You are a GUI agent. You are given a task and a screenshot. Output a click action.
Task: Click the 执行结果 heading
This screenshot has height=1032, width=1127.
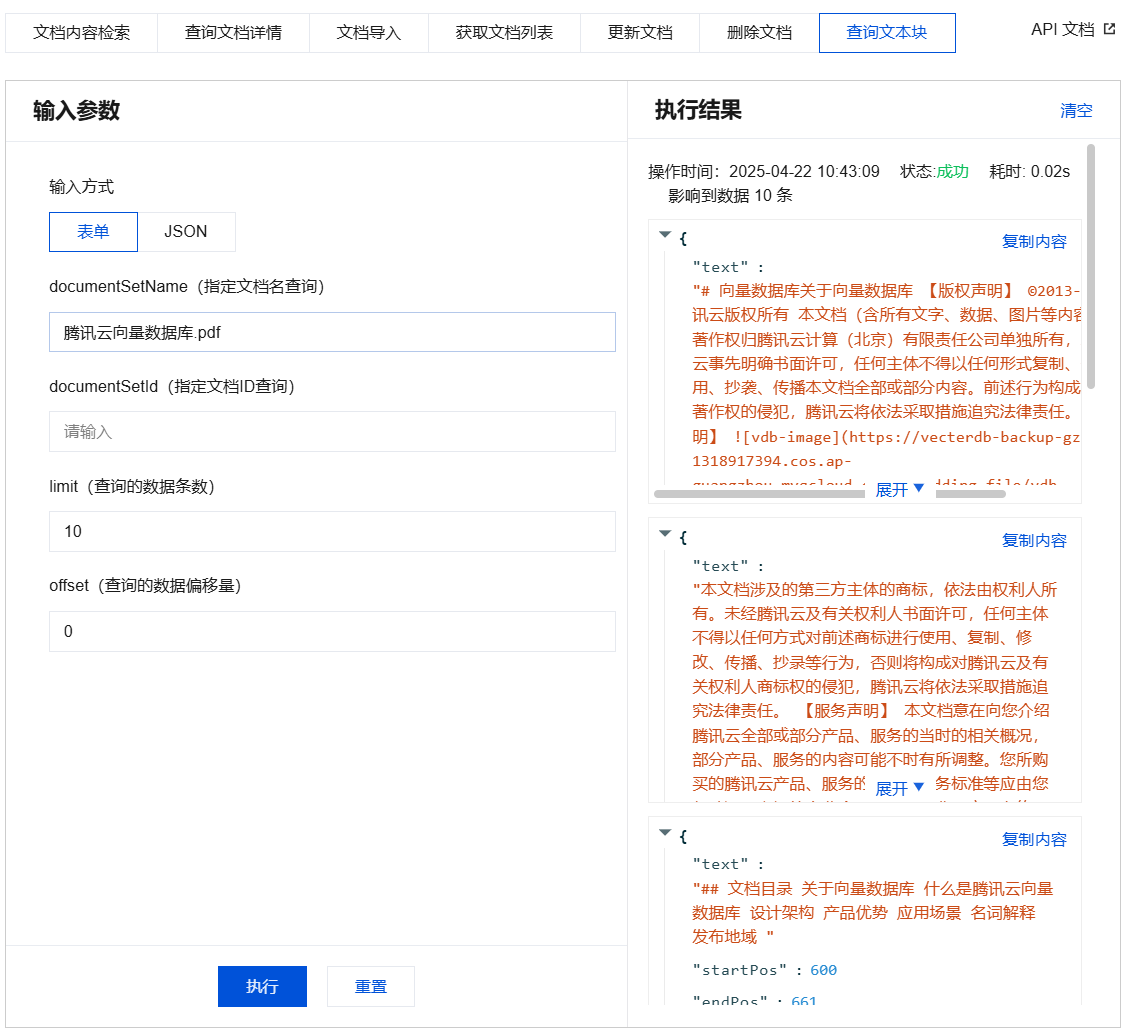(x=698, y=110)
